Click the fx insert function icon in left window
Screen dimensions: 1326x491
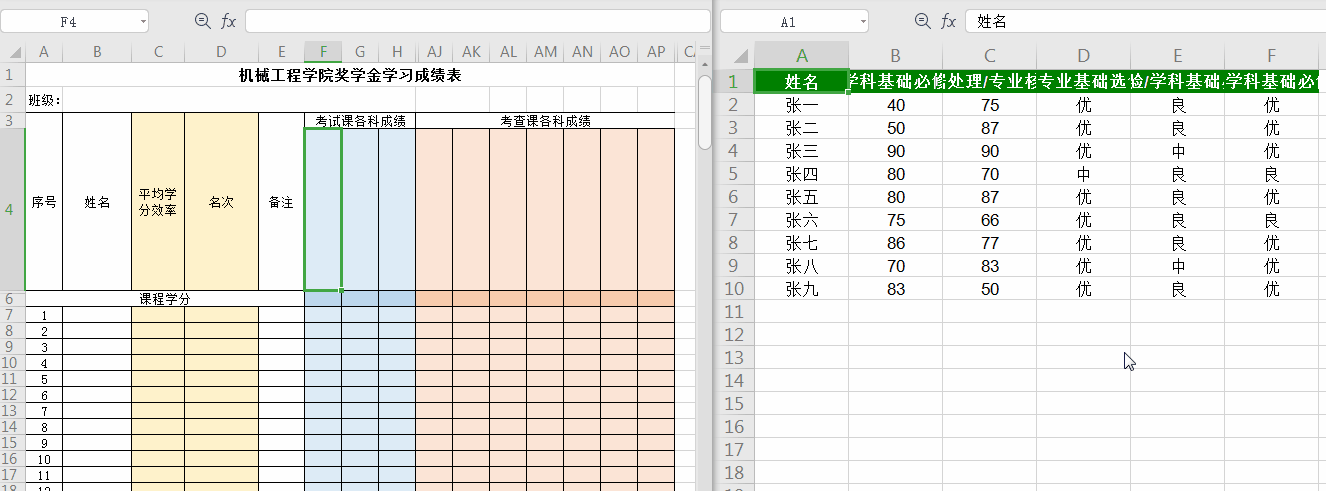(x=228, y=21)
